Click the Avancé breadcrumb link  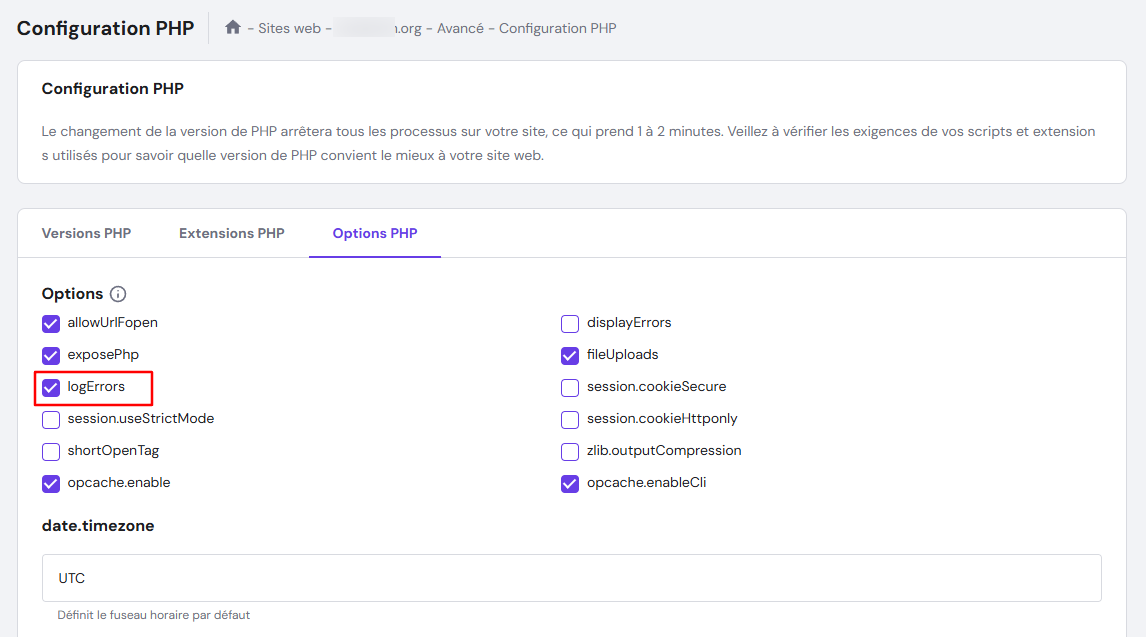pos(461,27)
